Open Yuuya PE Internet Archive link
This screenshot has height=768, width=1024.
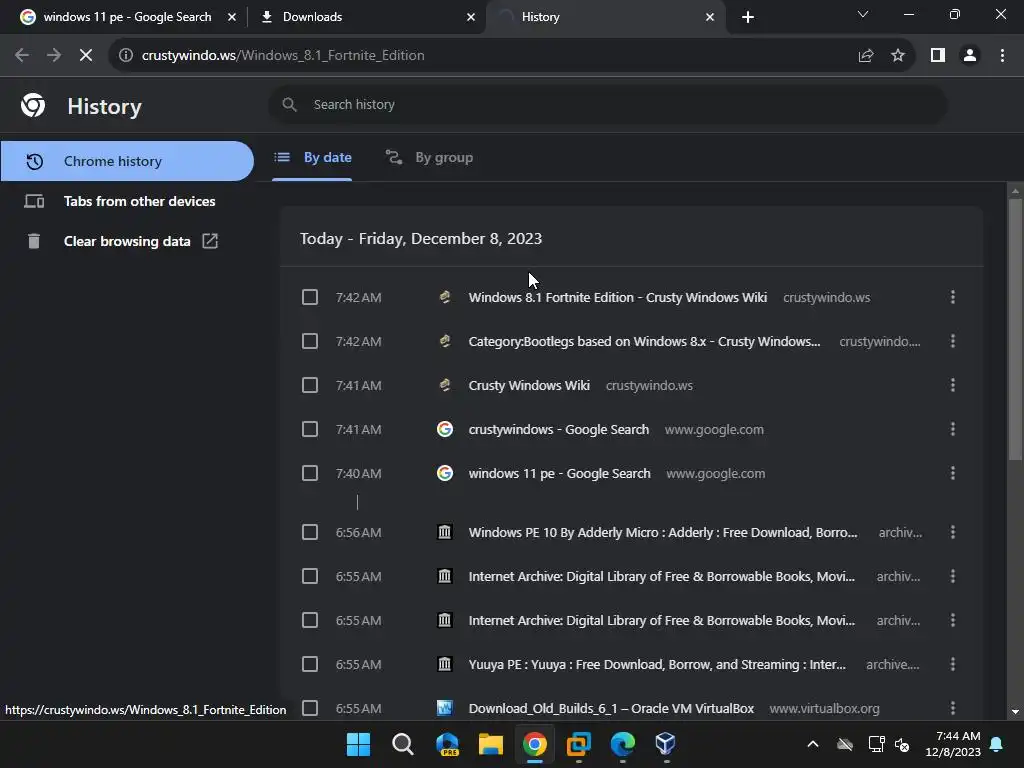657,664
